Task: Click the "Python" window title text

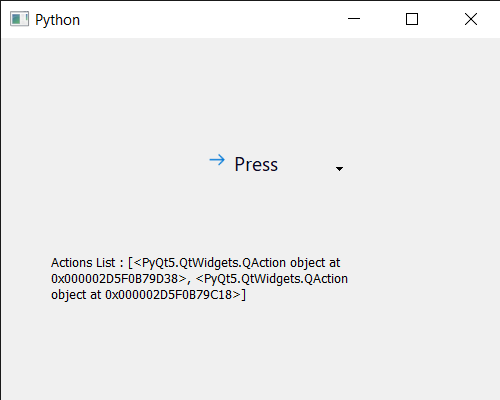Action: 58,20
